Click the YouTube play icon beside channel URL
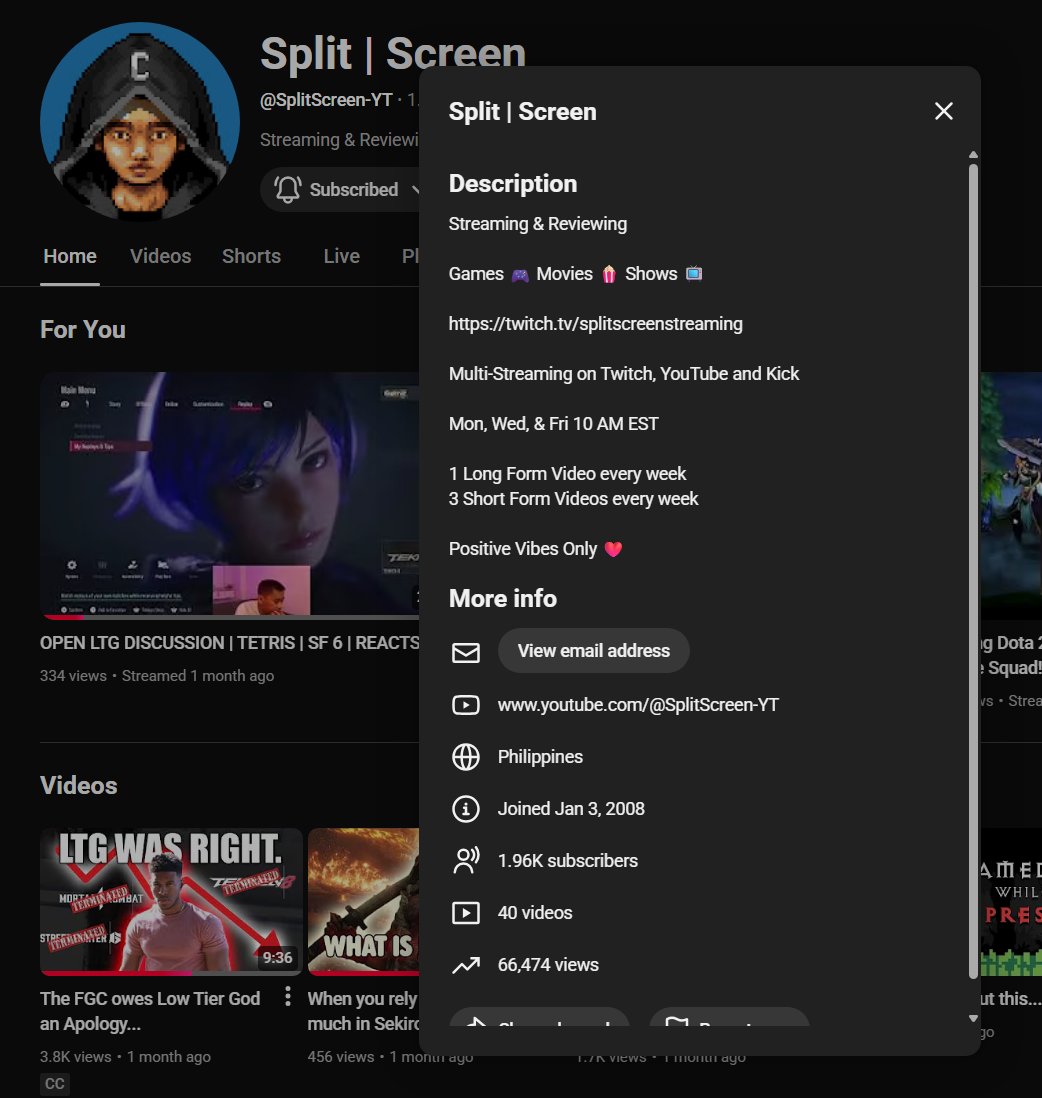The width and height of the screenshot is (1042, 1098). coord(466,704)
